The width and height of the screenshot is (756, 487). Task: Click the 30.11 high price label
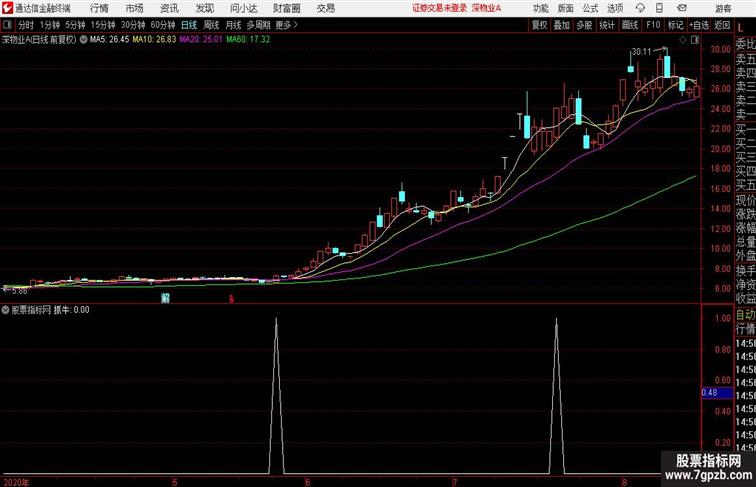point(642,51)
